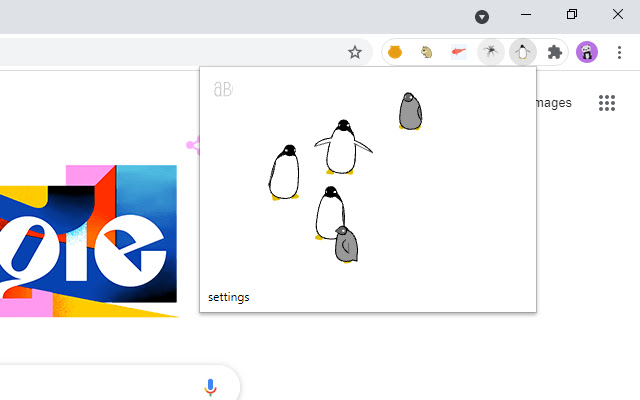640x400 pixels.
Task: Expand the tab search dropdown arrow
Action: pos(482,16)
